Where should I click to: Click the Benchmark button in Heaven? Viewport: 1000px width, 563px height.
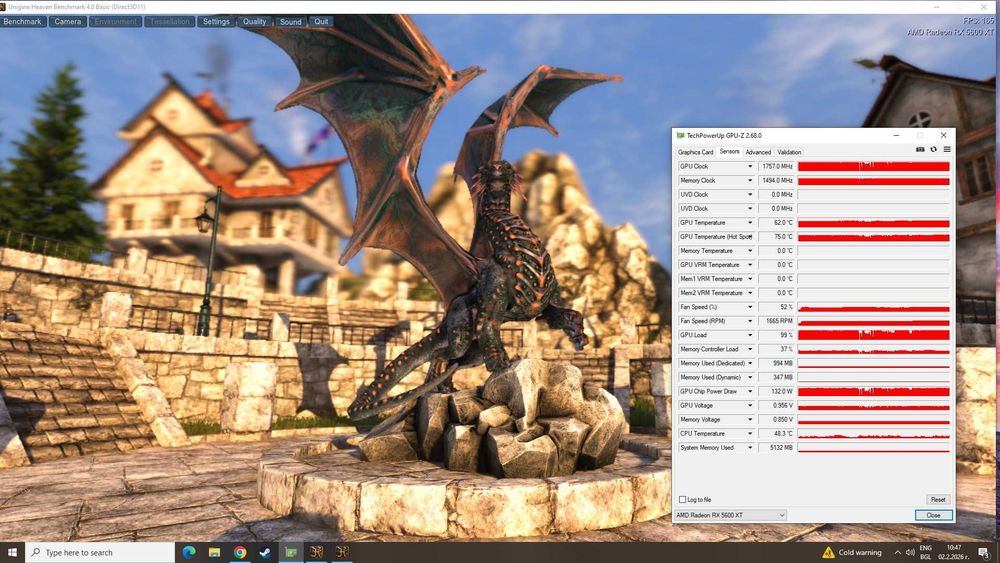click(x=23, y=21)
